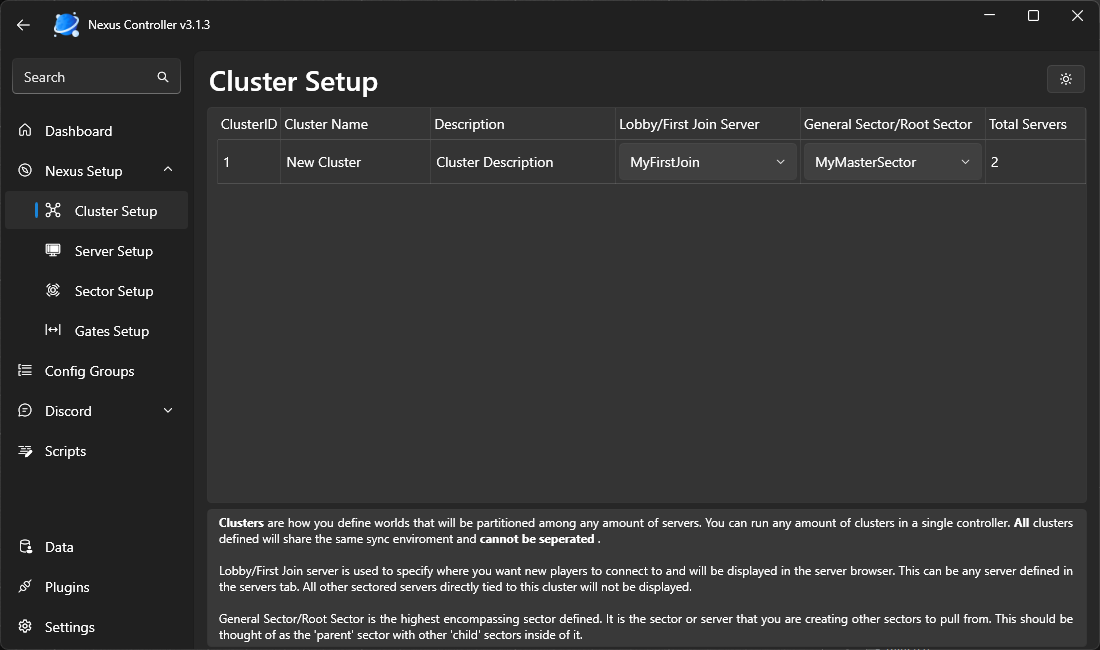Click the Gates Setup icon
1100x650 pixels.
pos(53,331)
